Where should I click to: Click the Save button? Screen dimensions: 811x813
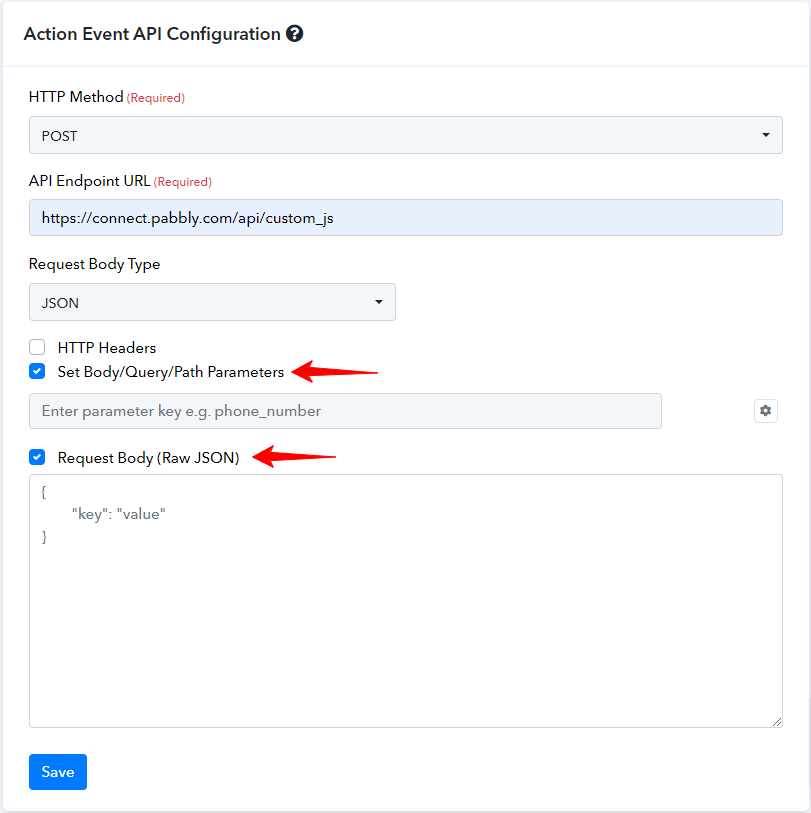(58, 772)
